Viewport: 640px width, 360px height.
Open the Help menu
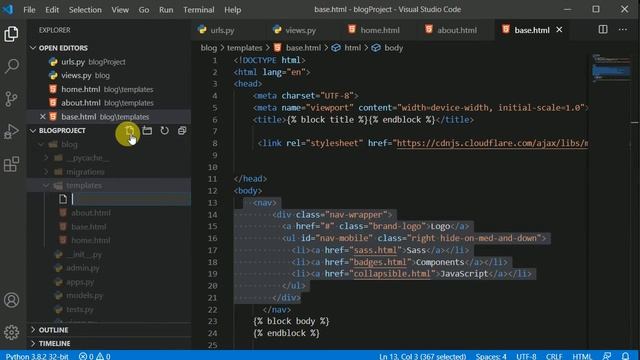(233, 9)
